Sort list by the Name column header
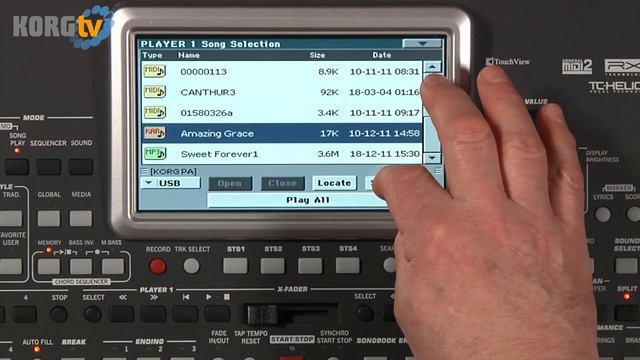Screen dimensions: 640x360 189,55
